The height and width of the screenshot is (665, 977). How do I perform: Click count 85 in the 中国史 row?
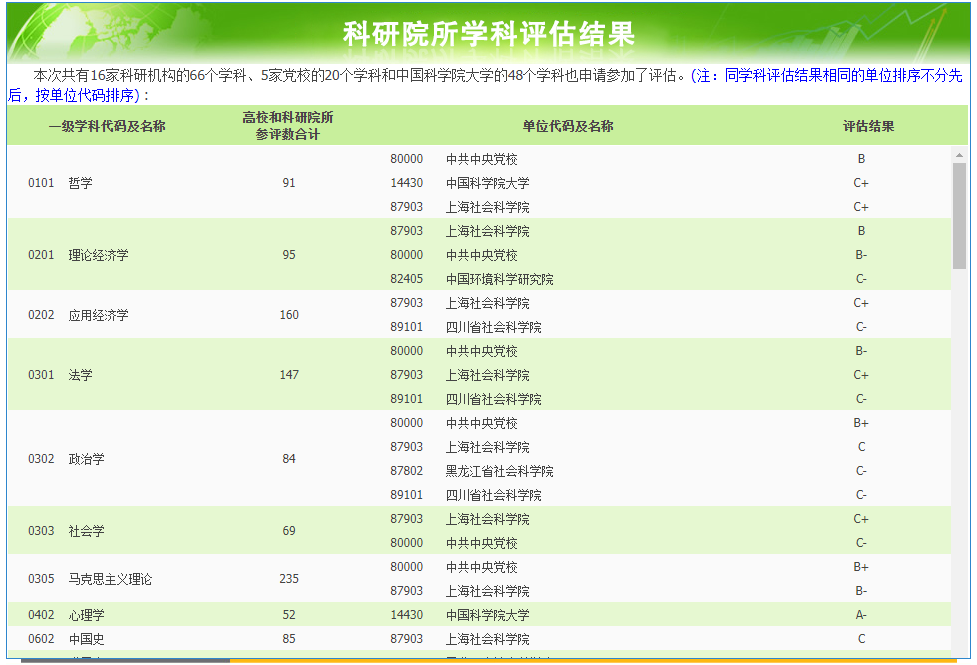pos(288,639)
